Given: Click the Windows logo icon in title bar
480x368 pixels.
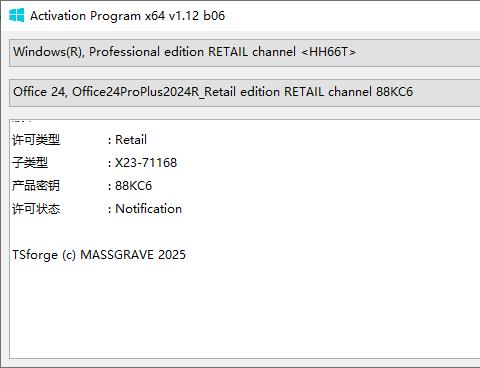Looking at the screenshot, I should click(16, 15).
